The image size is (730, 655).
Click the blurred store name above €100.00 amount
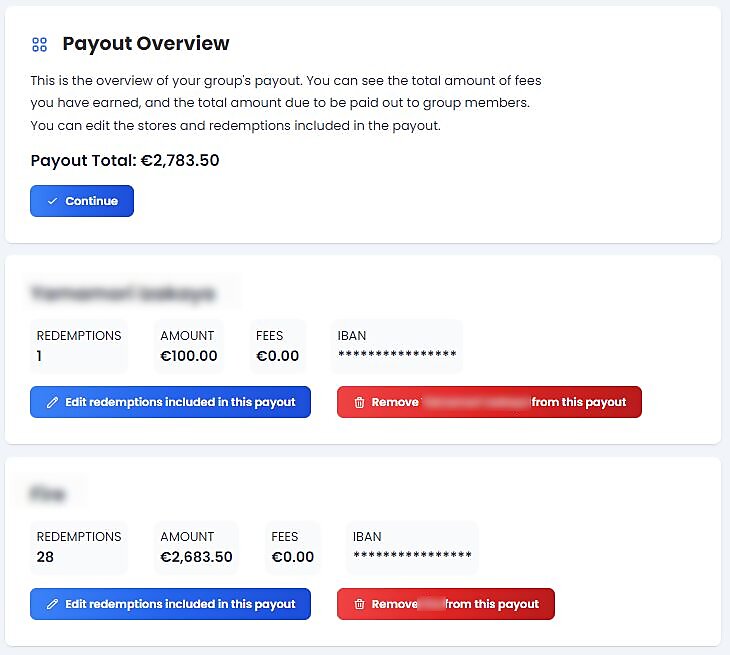point(122,294)
